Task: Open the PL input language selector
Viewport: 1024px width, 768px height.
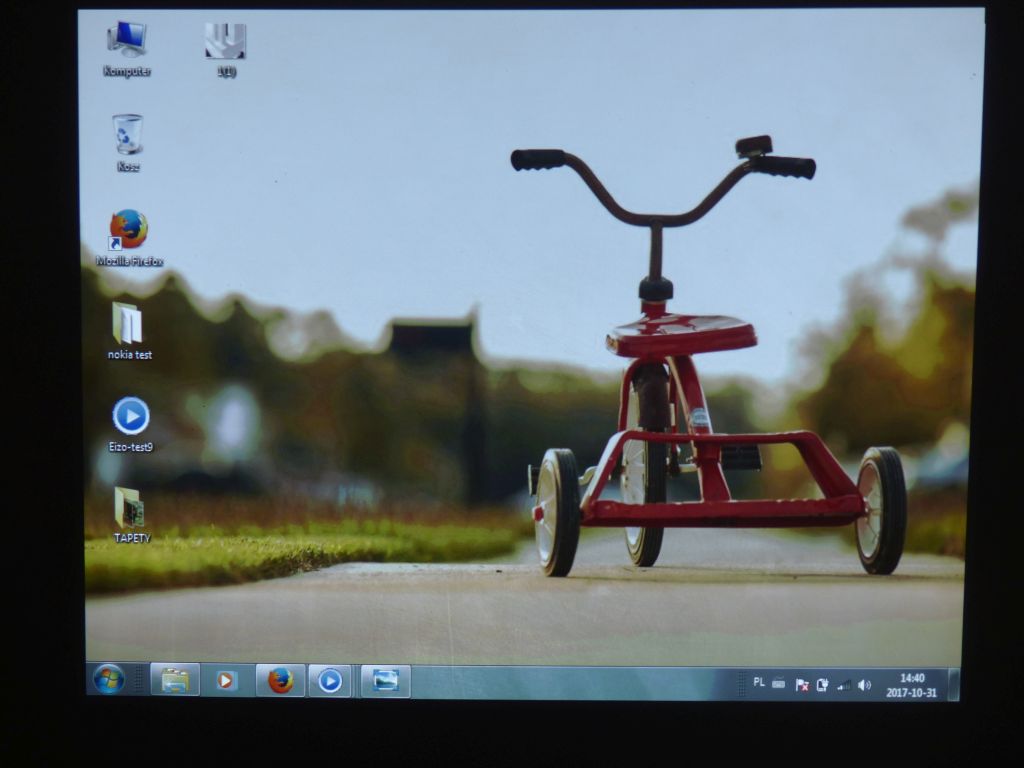Action: click(759, 682)
